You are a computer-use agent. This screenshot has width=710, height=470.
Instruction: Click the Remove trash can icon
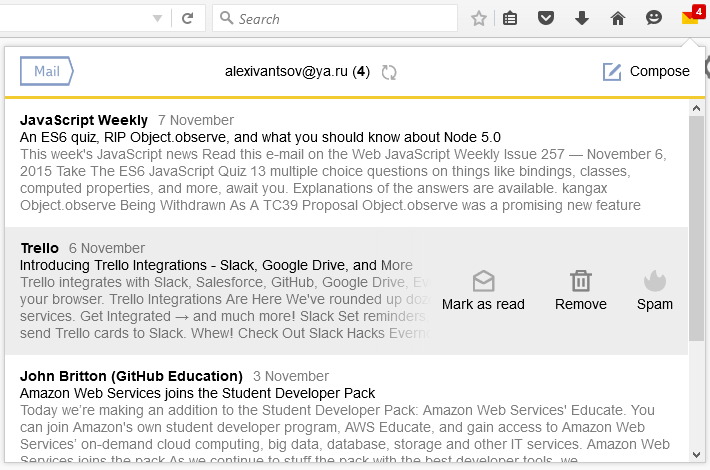(x=581, y=281)
